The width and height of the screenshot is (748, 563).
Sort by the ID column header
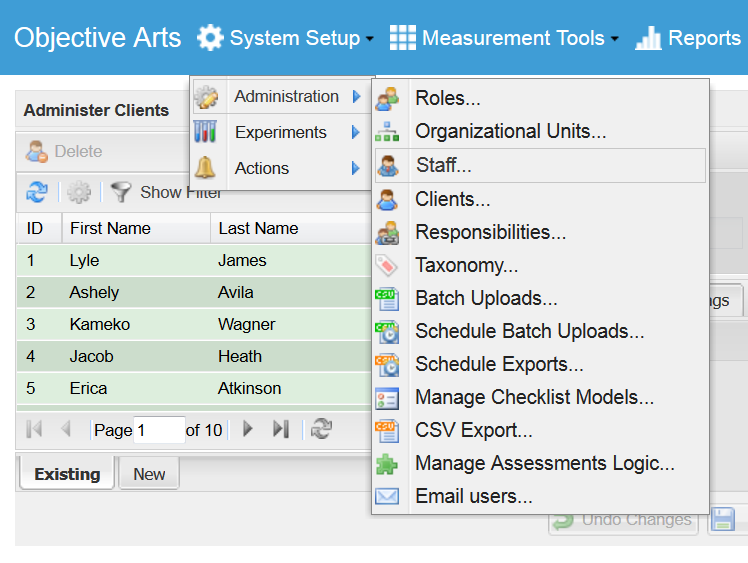pos(39,228)
